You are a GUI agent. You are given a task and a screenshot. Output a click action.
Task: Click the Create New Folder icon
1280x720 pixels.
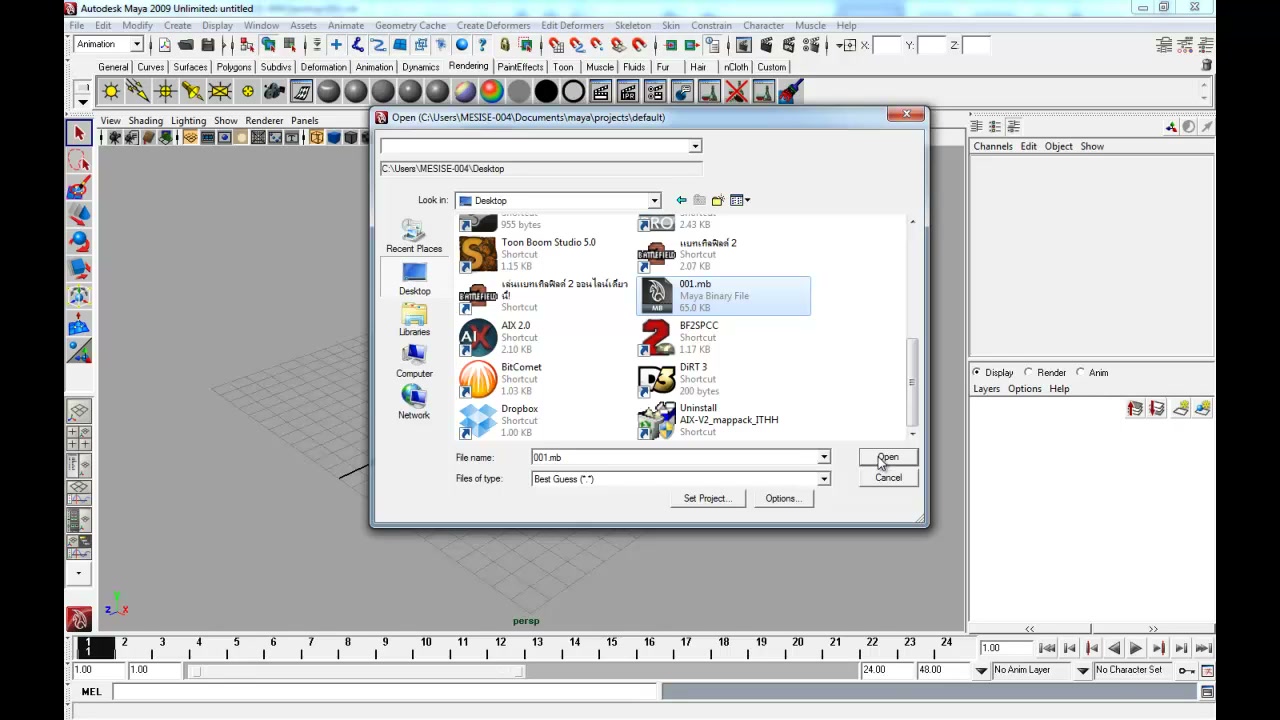pos(718,200)
